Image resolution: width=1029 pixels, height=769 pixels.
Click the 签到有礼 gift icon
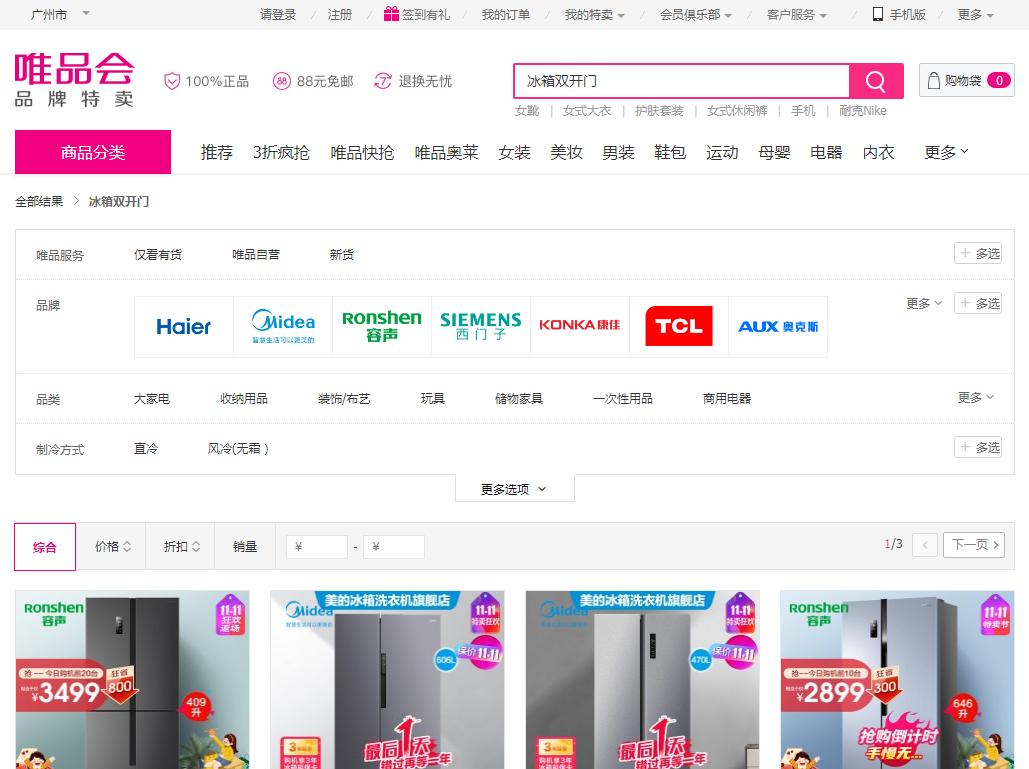[391, 14]
